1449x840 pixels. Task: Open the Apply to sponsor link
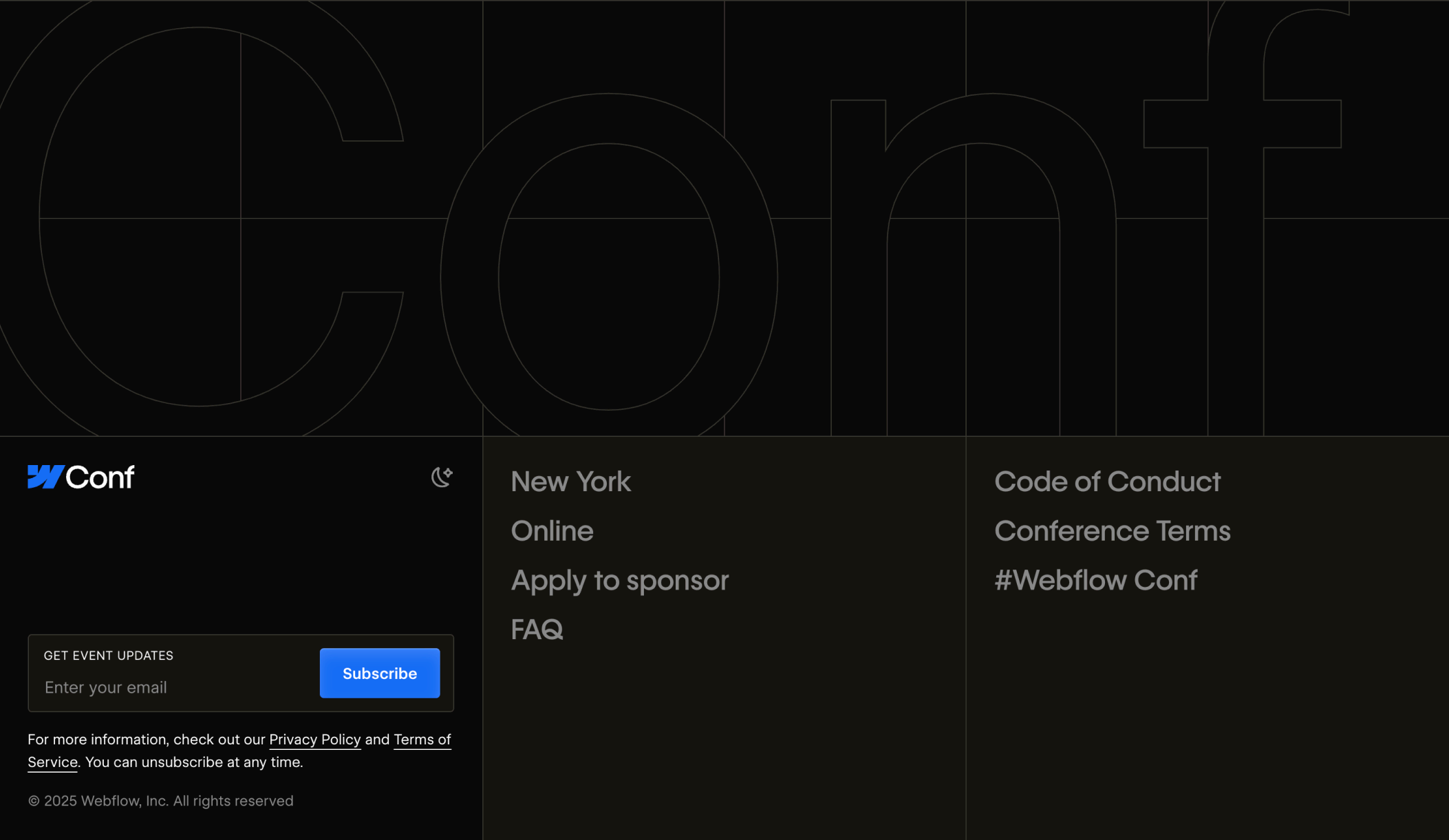click(x=619, y=581)
